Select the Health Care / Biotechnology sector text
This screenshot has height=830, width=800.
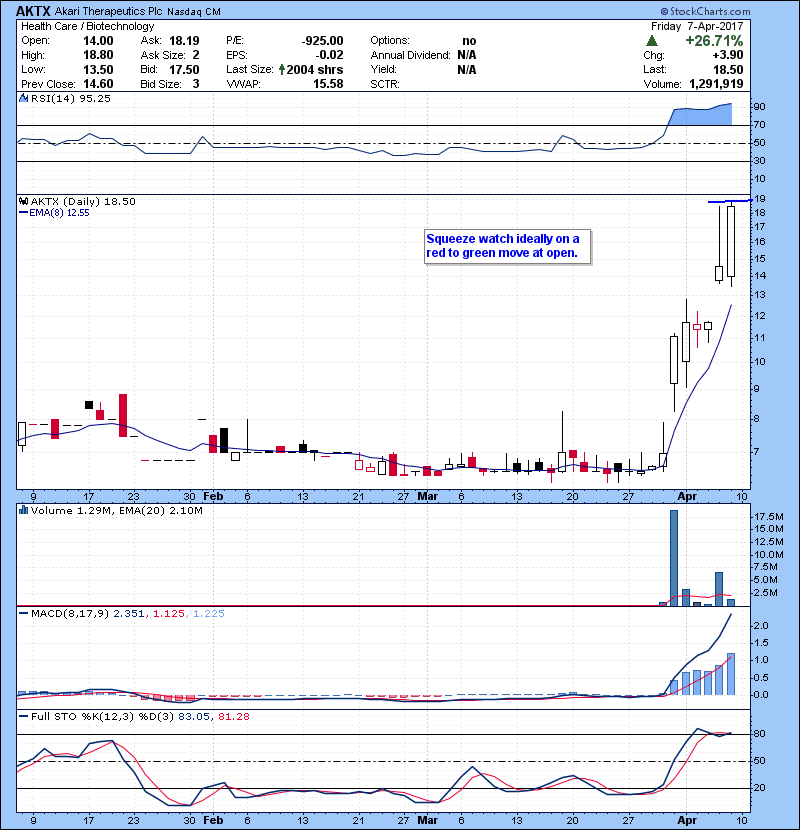87,26
